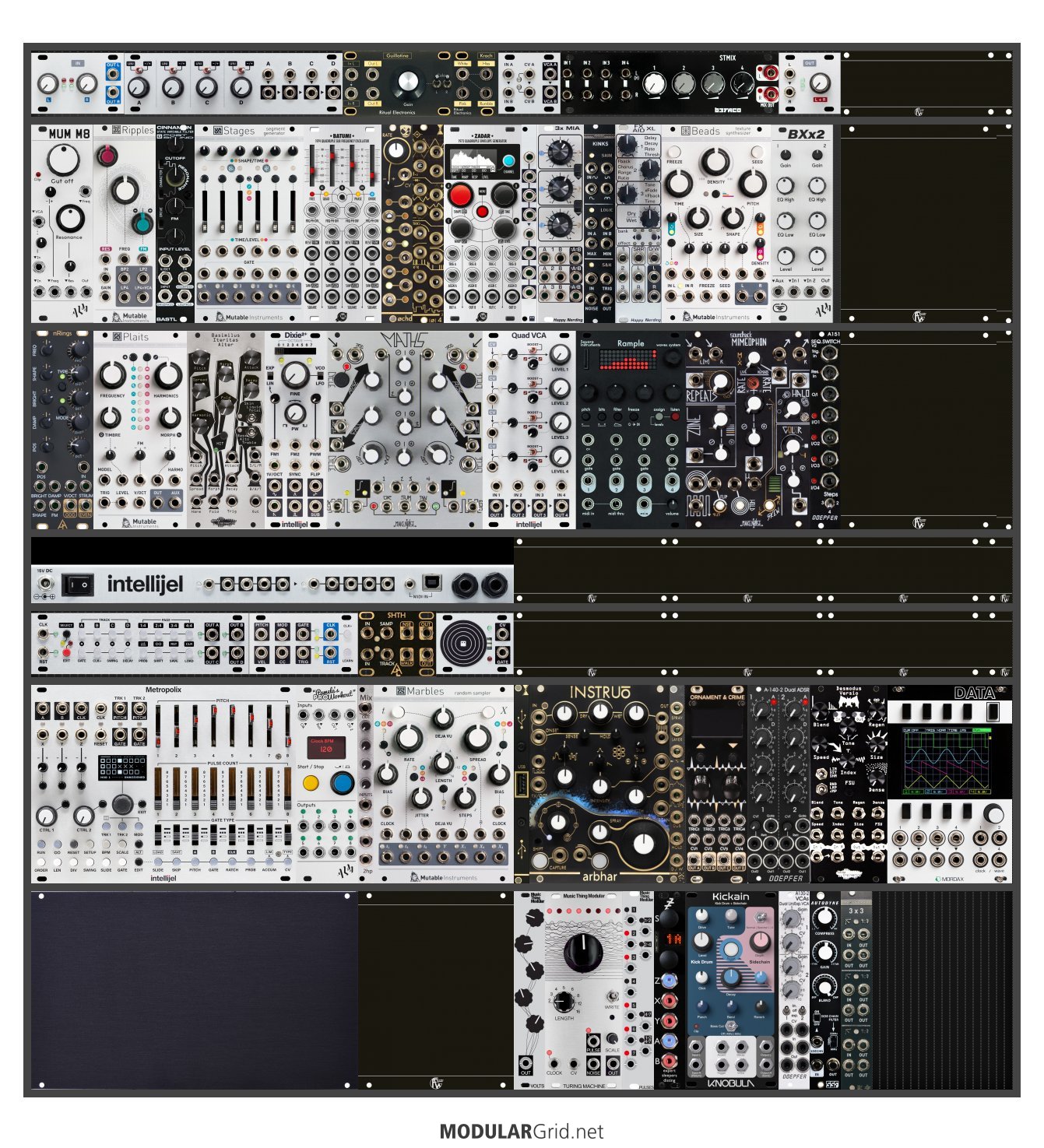Click the Autodyne BLEND knob
The height and width of the screenshot is (1148, 1044).
pos(825,985)
